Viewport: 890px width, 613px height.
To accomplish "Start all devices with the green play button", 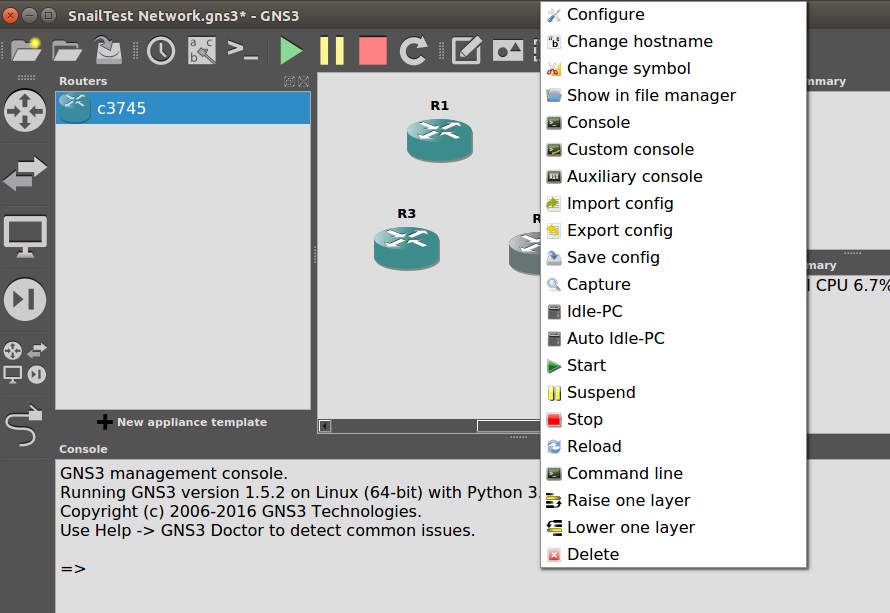I will tap(291, 51).
